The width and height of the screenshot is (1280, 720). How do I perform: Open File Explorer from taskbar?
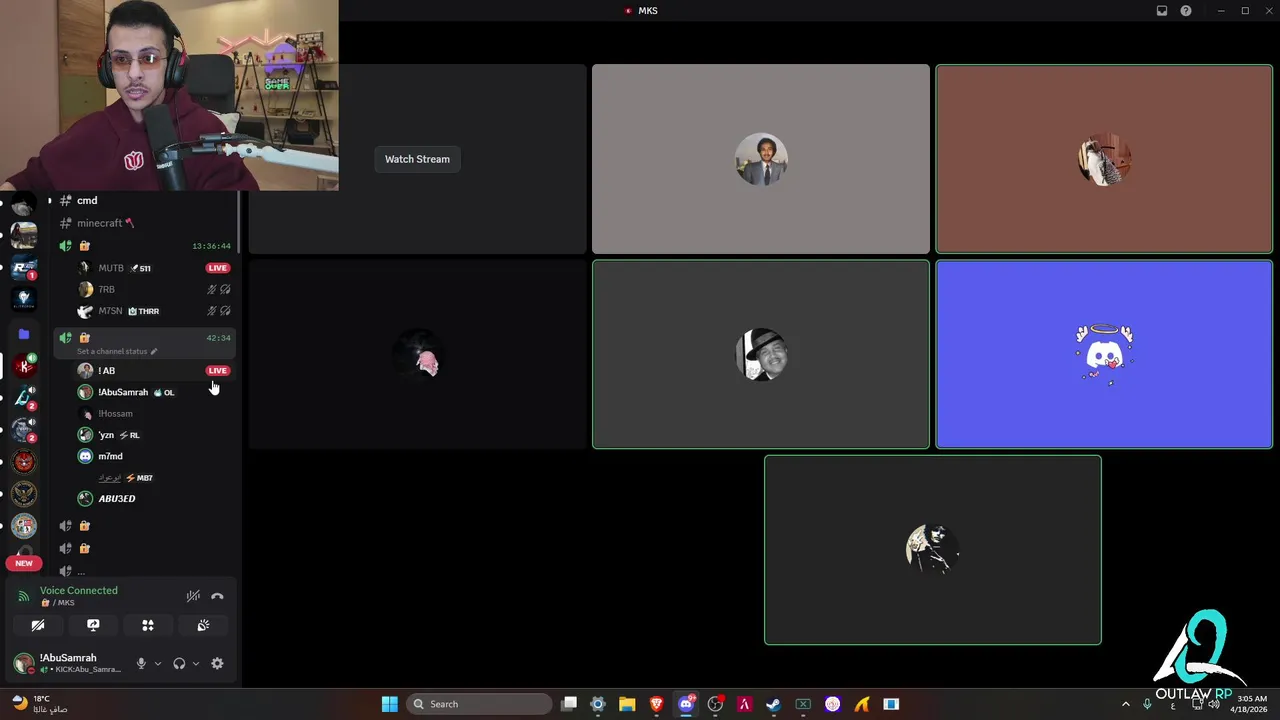coord(627,704)
